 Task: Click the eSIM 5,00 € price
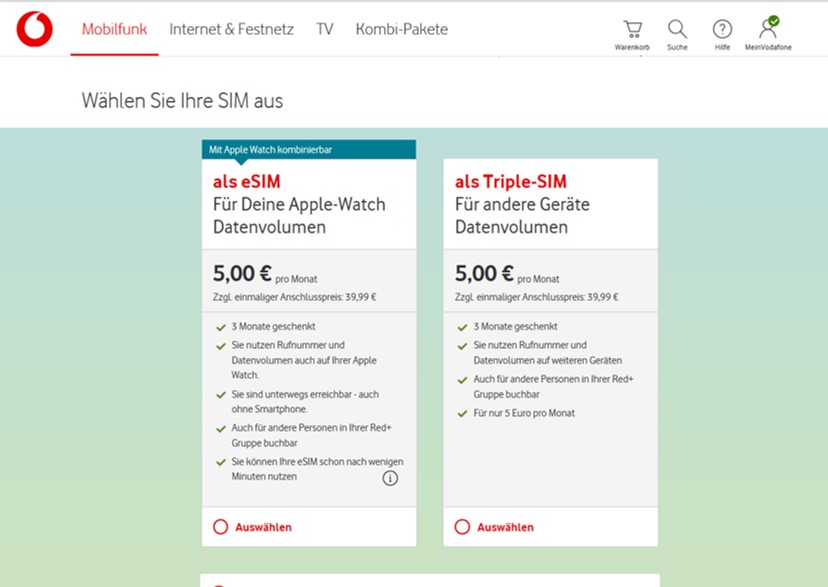[241, 274]
